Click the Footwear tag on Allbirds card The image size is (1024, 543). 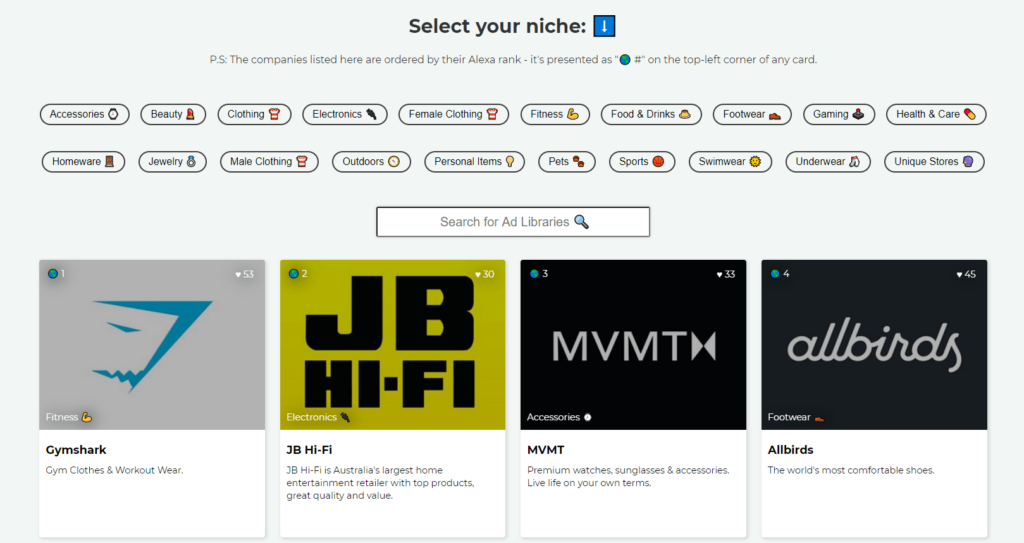click(x=795, y=417)
